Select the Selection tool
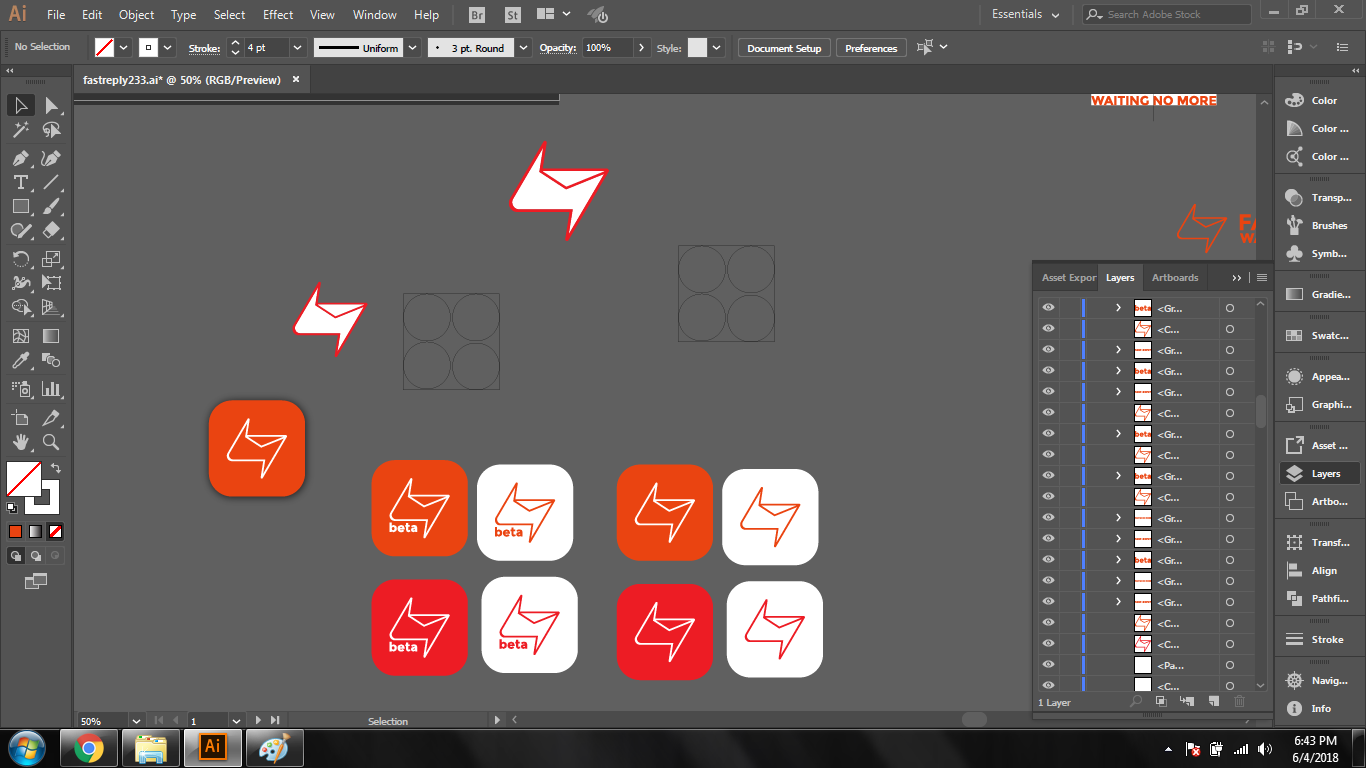Screen dimensions: 1366x768 [x=20, y=105]
